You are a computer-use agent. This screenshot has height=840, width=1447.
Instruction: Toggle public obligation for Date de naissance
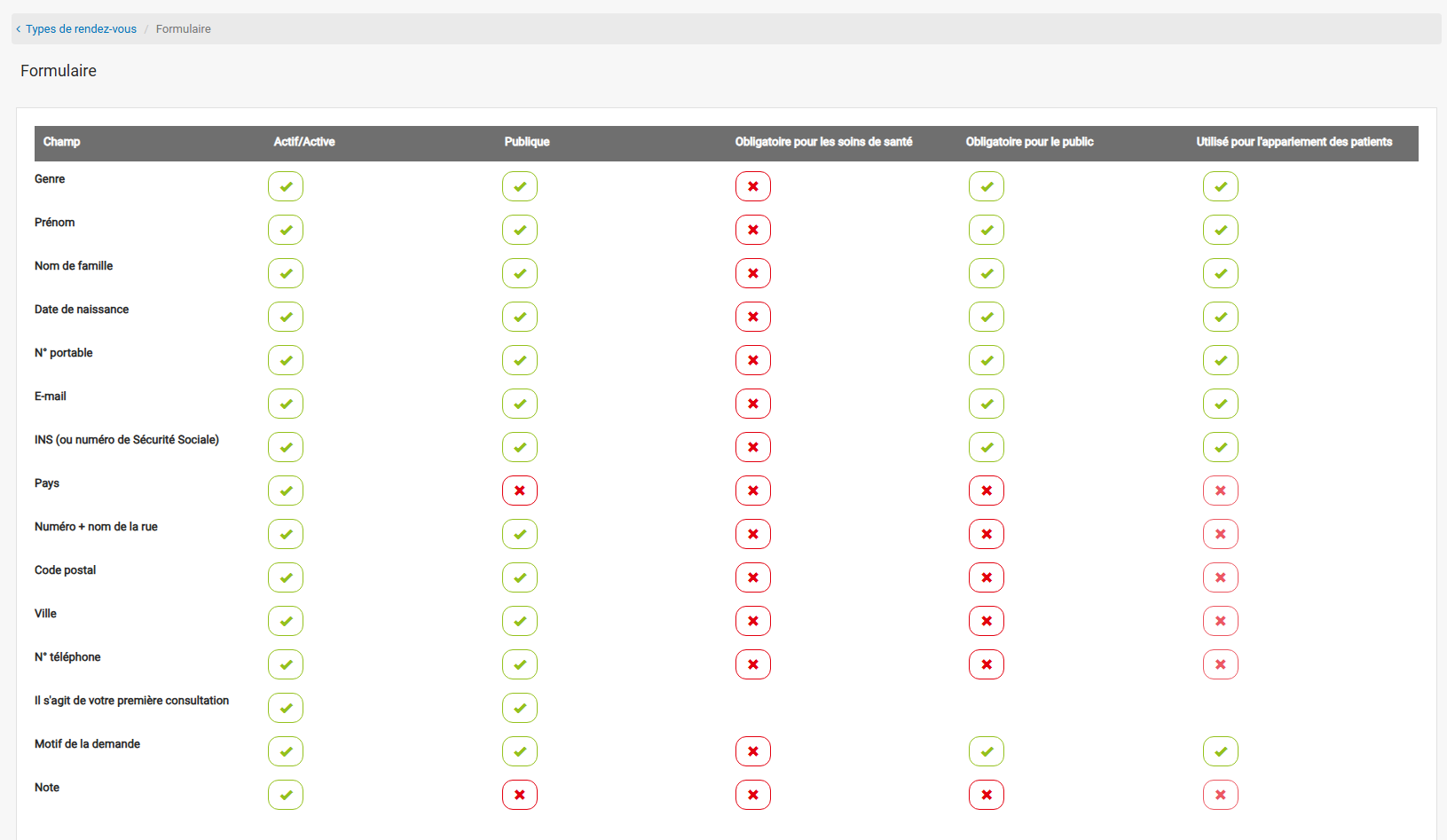coord(987,317)
